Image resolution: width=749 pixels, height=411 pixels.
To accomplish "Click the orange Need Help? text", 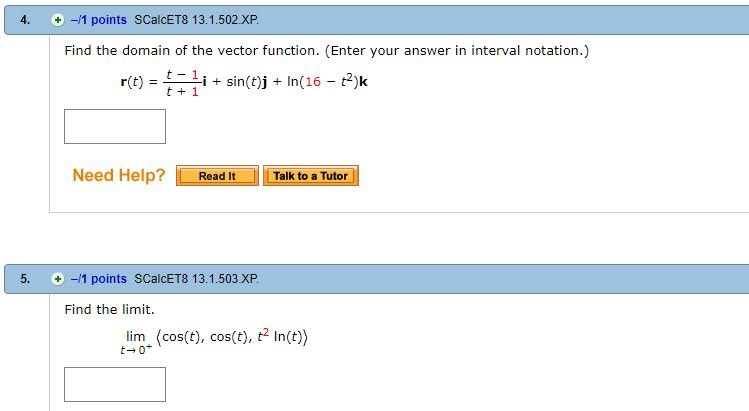I will 118,176.
